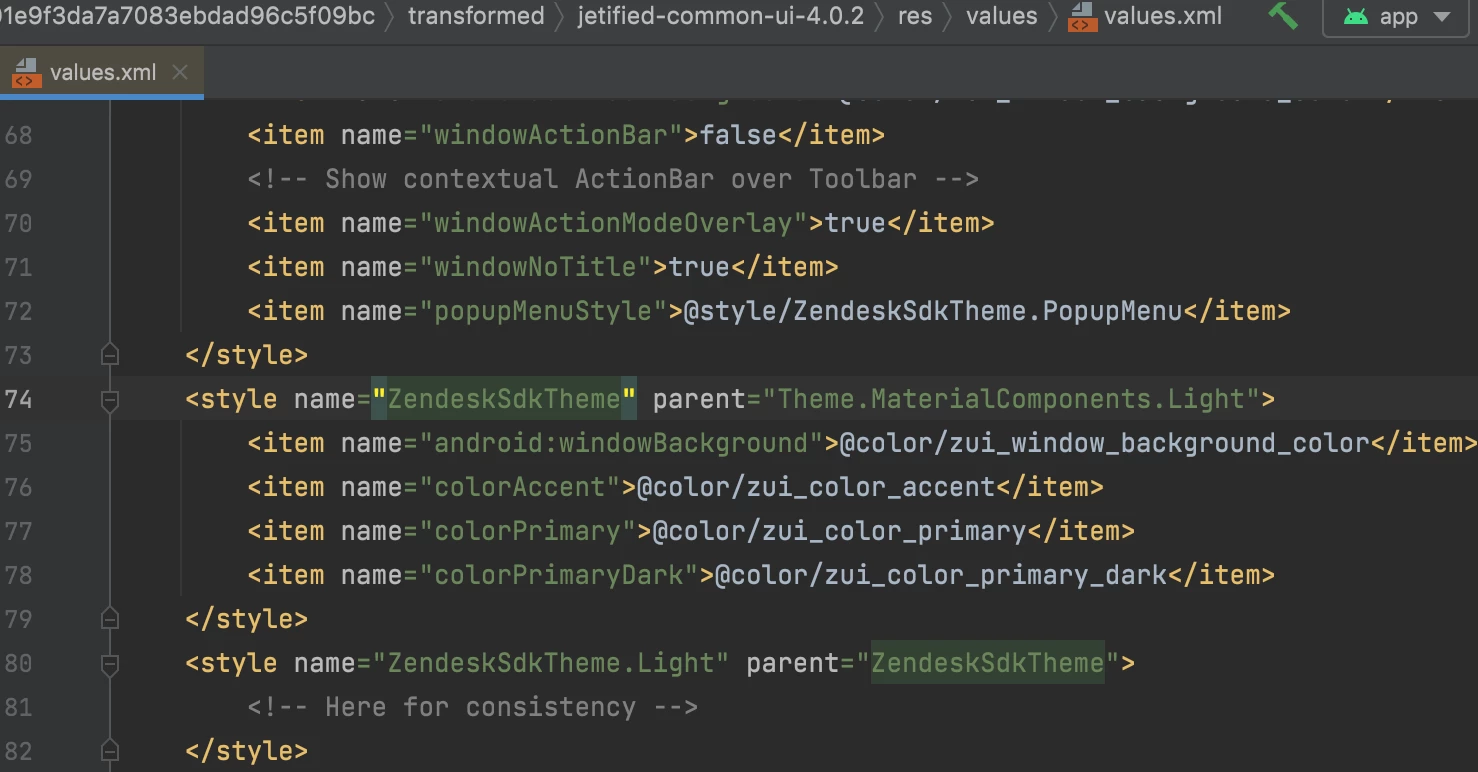1478x772 pixels.
Task: Click "android:windowBackground" item name
Action: click(621, 443)
